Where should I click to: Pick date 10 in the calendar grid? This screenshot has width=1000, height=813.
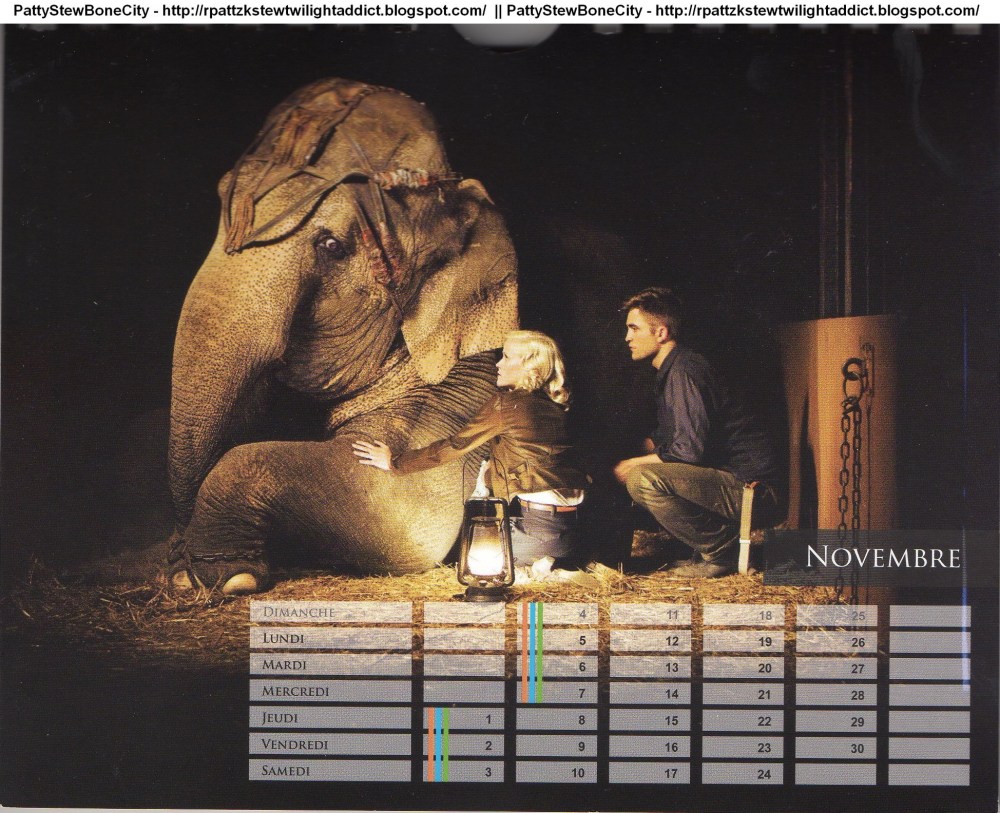coord(557,773)
